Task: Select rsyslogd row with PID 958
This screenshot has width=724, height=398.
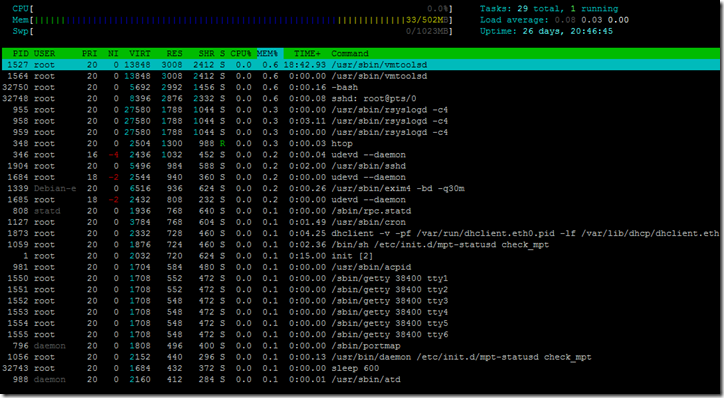Action: [x=361, y=121]
